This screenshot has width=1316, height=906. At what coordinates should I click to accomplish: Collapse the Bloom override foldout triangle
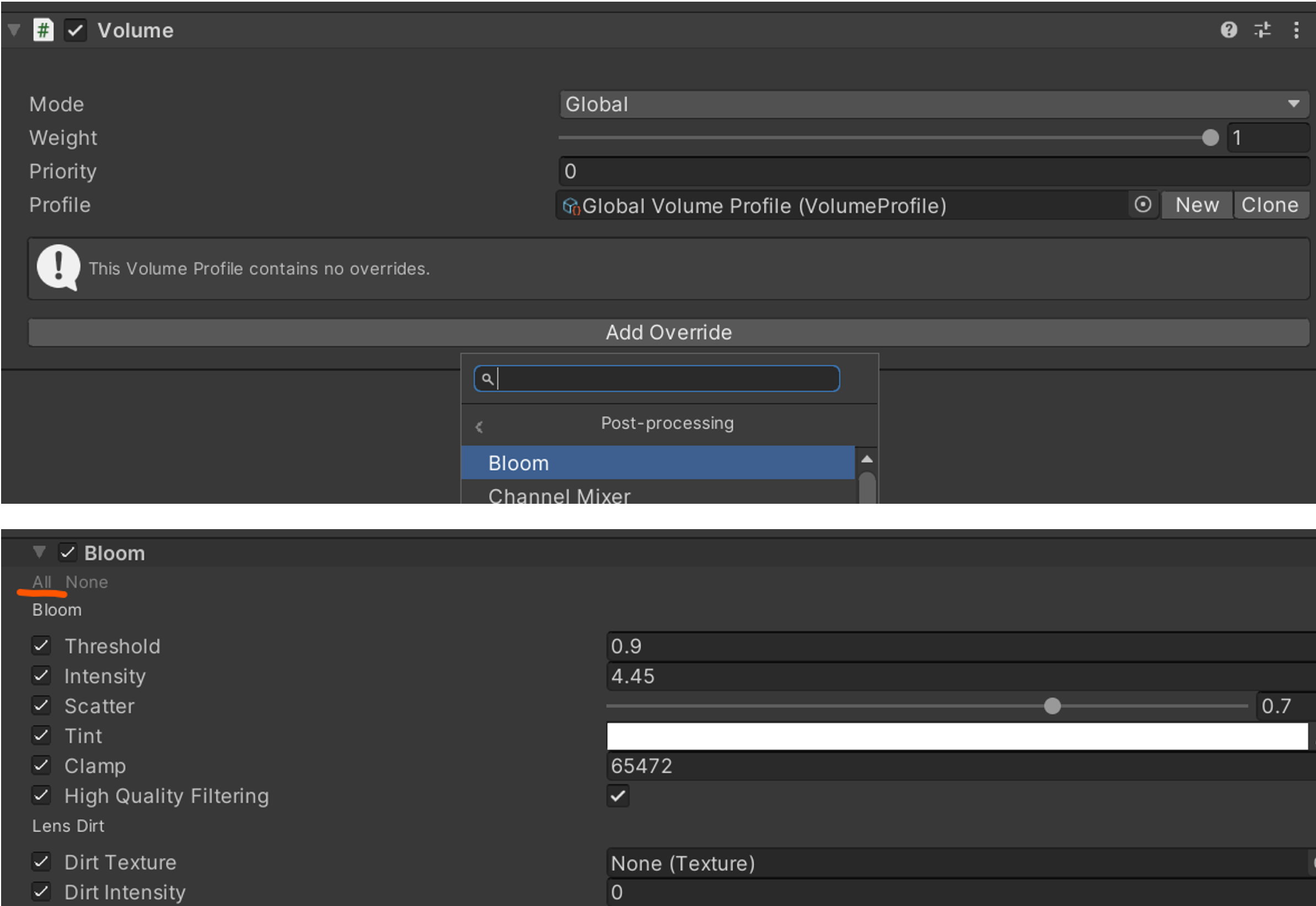click(39, 552)
